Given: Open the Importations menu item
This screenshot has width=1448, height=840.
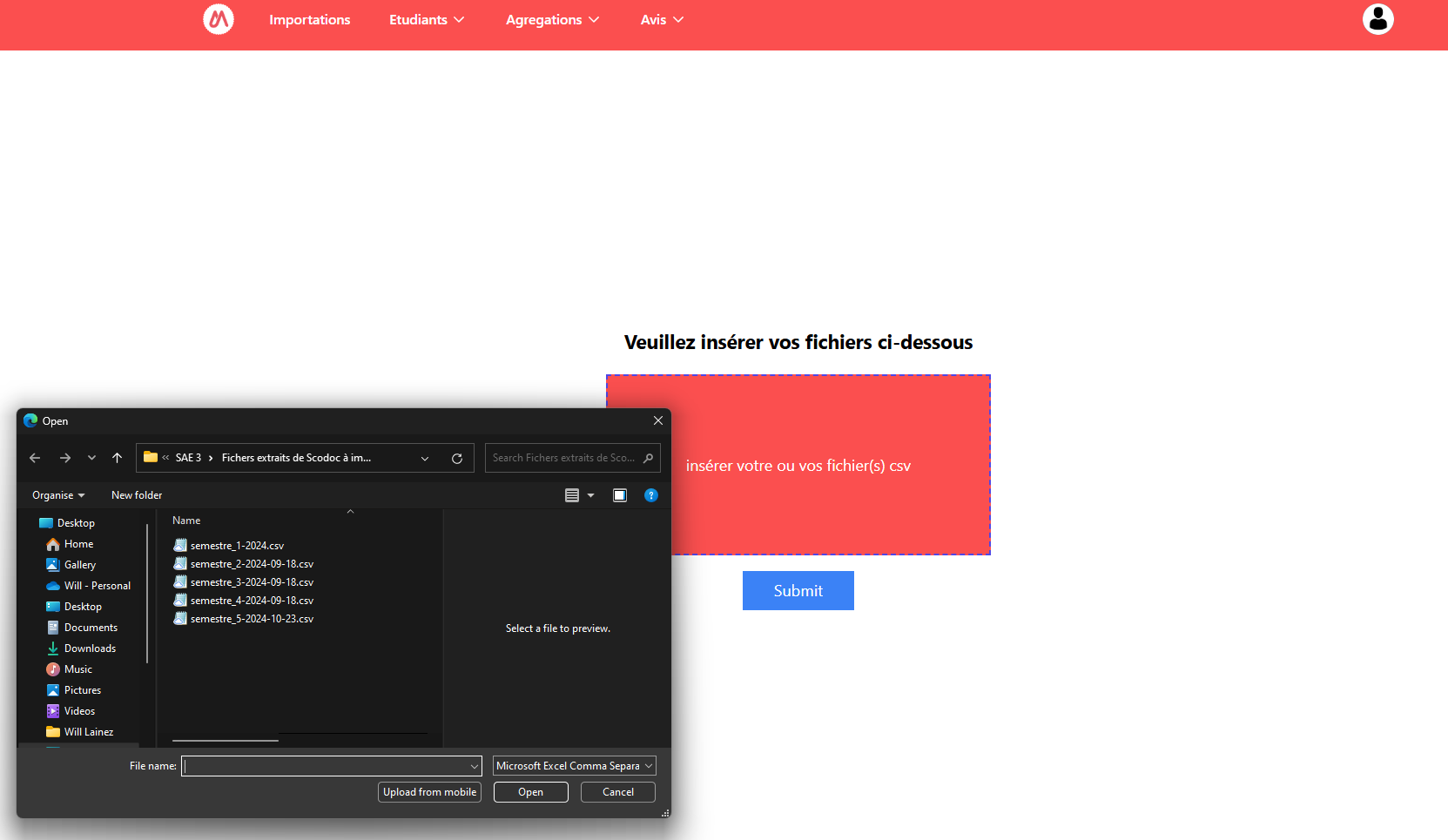Looking at the screenshot, I should (309, 19).
